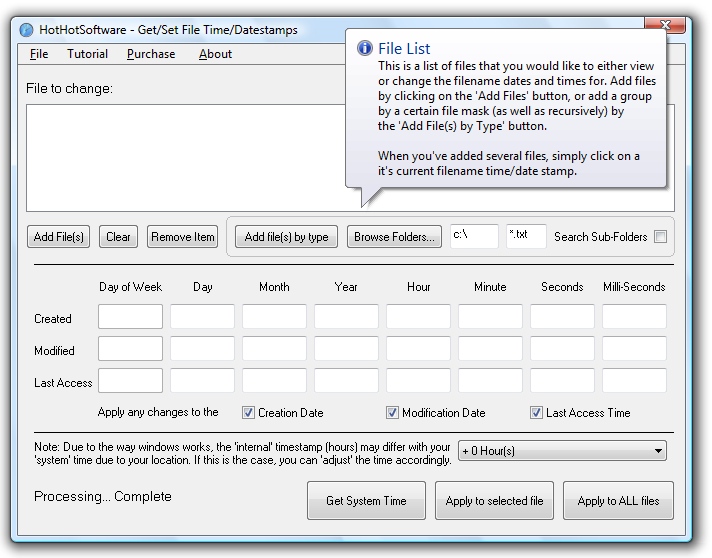Click the Get System Time button
The width and height of the screenshot is (712, 558).
tap(366, 501)
